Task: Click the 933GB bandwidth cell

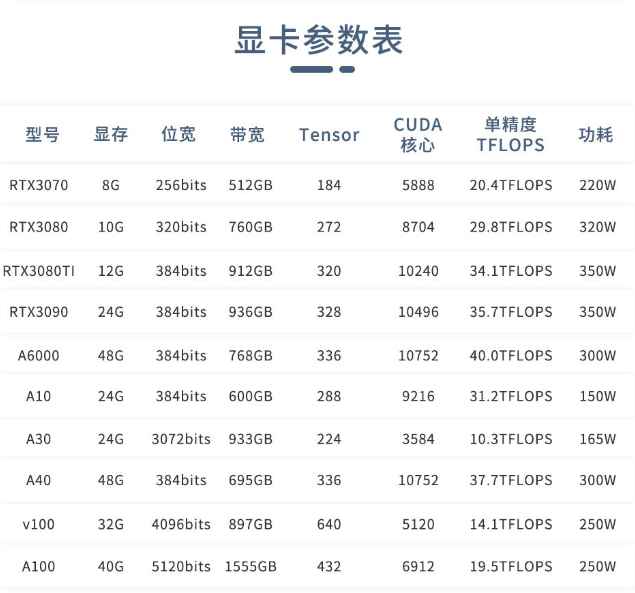Action: [x=251, y=439]
